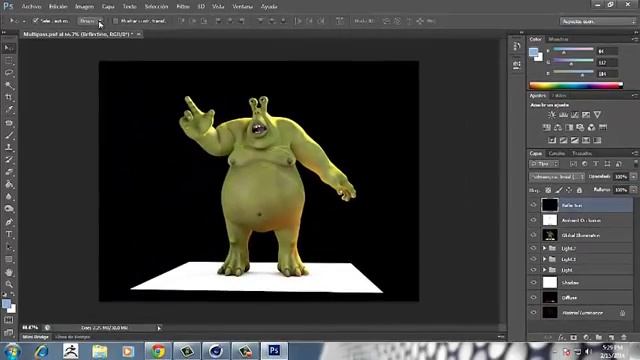Click the color spectrum ramp
The height and width of the screenshot is (360, 640).
coord(576,85)
